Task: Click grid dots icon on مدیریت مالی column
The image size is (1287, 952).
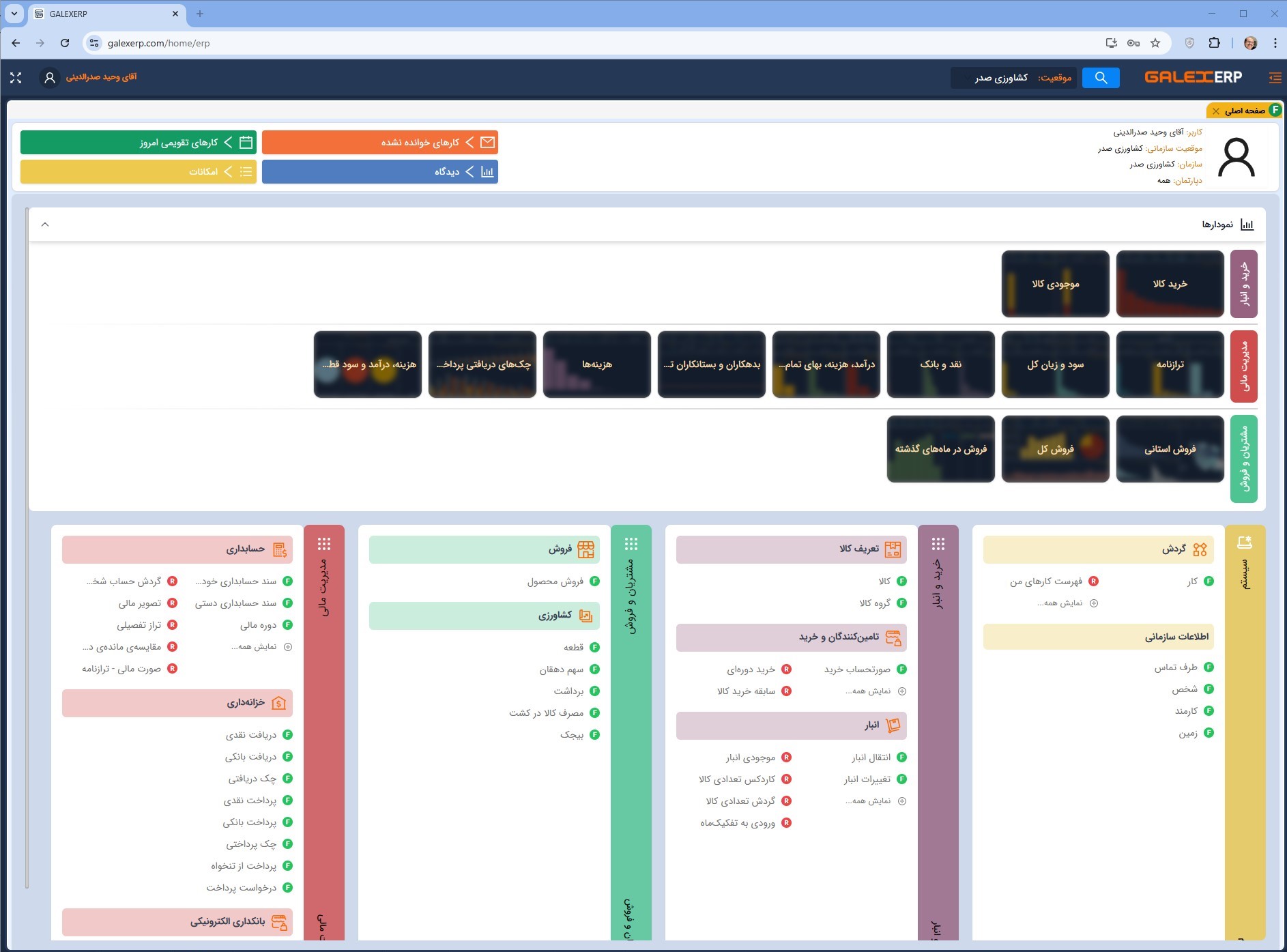Action: coord(324,544)
